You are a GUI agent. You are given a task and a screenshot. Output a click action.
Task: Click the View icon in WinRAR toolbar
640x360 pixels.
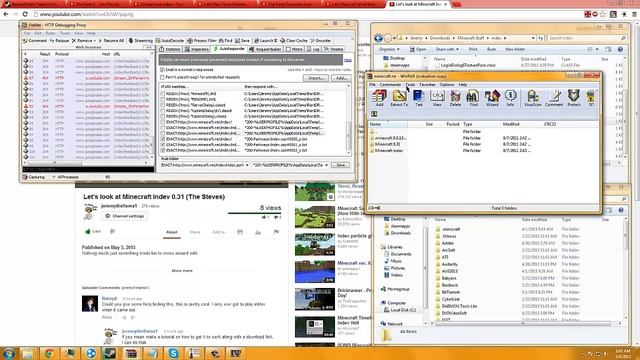pyautogui.click(x=437, y=98)
